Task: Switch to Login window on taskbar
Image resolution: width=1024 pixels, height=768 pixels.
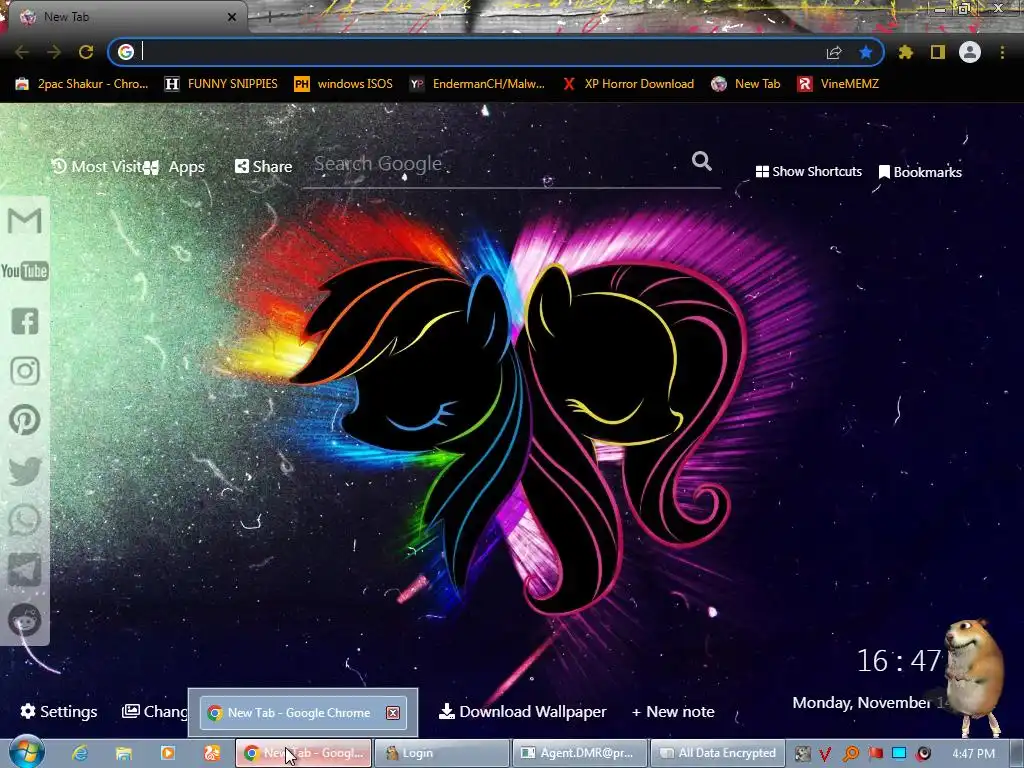Action: point(441,753)
